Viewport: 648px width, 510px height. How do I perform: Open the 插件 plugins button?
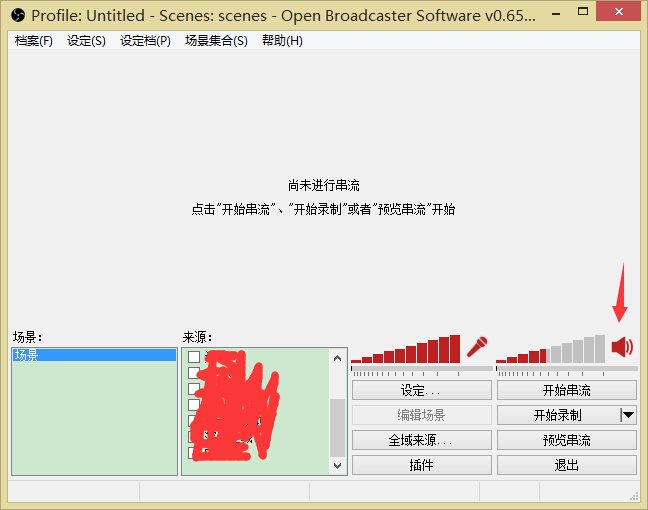pos(422,465)
